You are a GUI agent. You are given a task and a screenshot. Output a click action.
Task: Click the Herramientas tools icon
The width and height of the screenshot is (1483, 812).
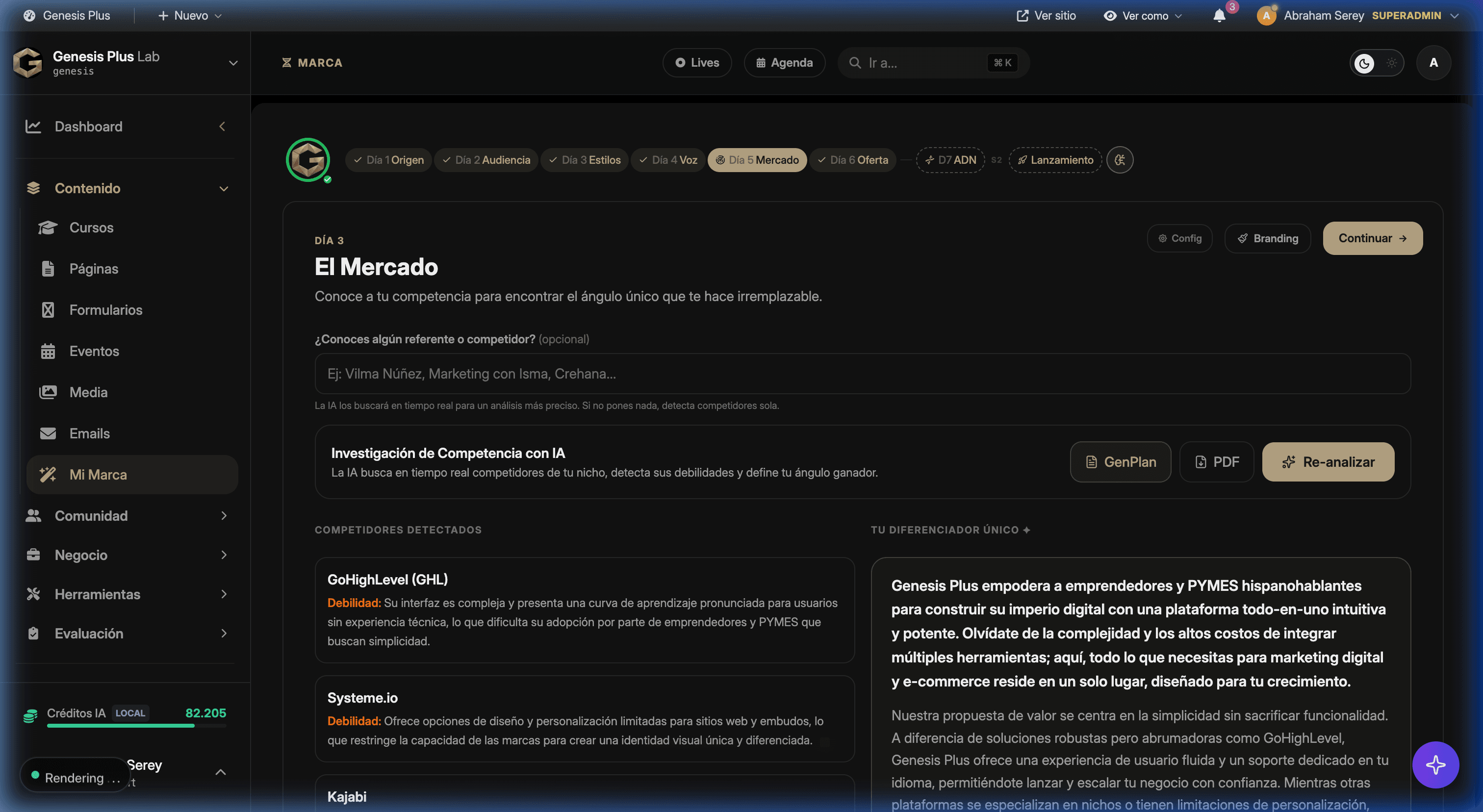pyautogui.click(x=33, y=594)
